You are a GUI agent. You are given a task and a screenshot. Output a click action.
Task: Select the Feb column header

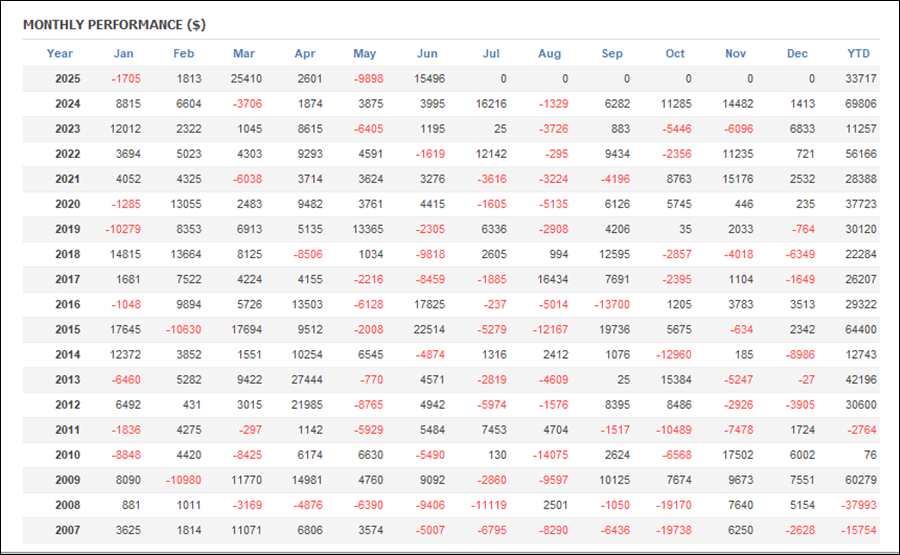[x=184, y=53]
